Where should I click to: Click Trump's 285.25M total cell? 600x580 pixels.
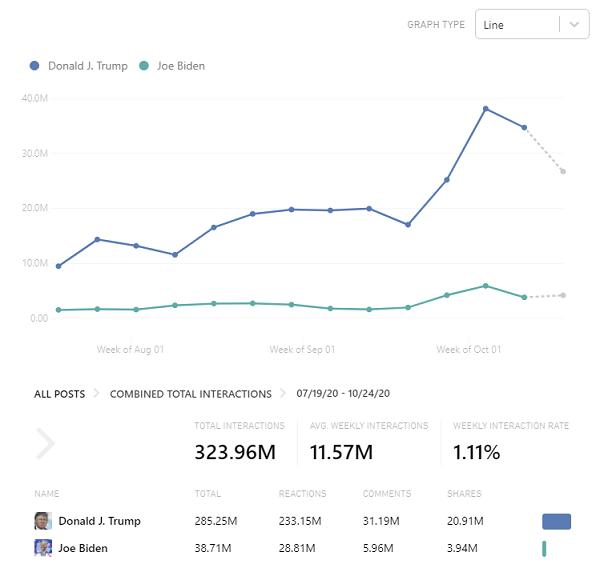point(216,521)
